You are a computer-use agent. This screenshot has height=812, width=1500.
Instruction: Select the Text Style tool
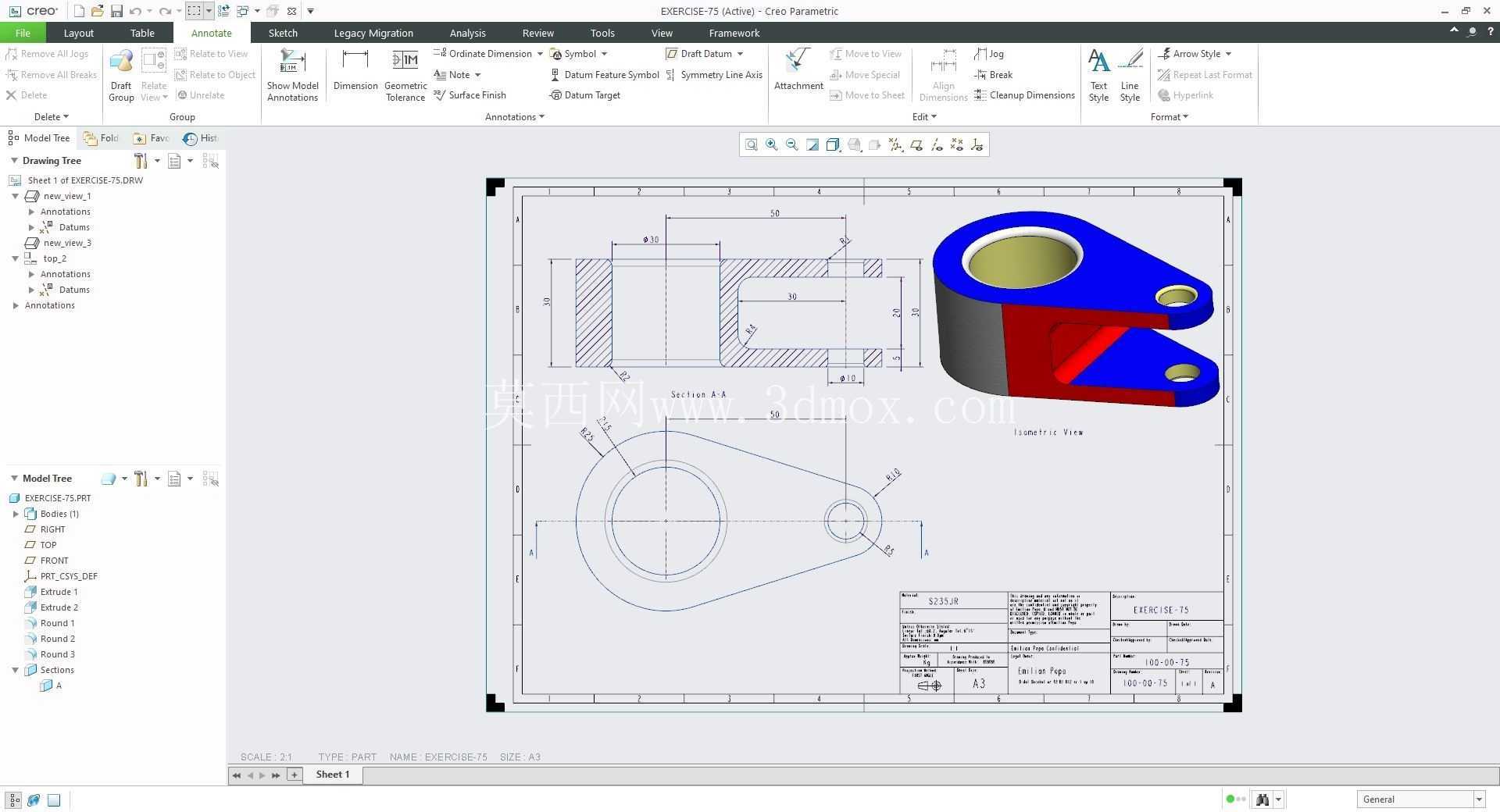pyautogui.click(x=1098, y=76)
